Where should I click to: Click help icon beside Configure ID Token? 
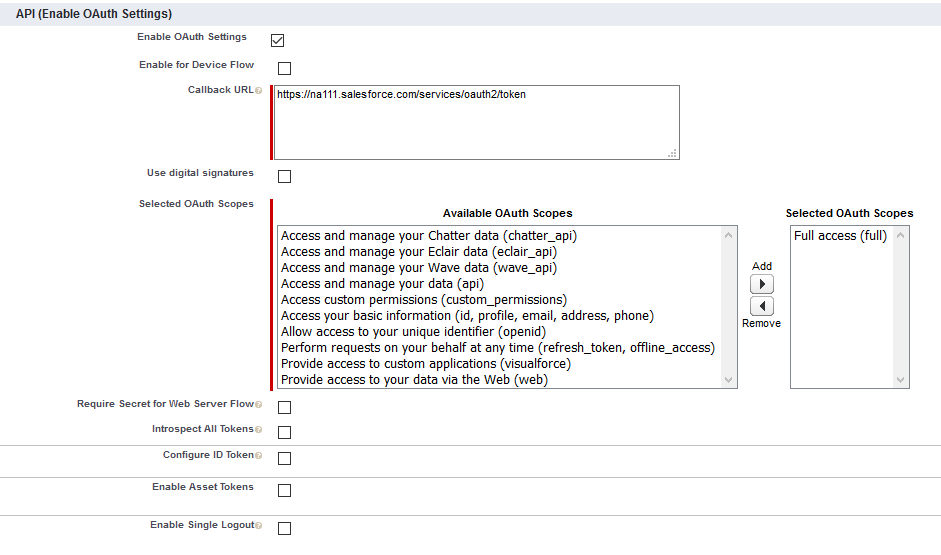pos(258,456)
